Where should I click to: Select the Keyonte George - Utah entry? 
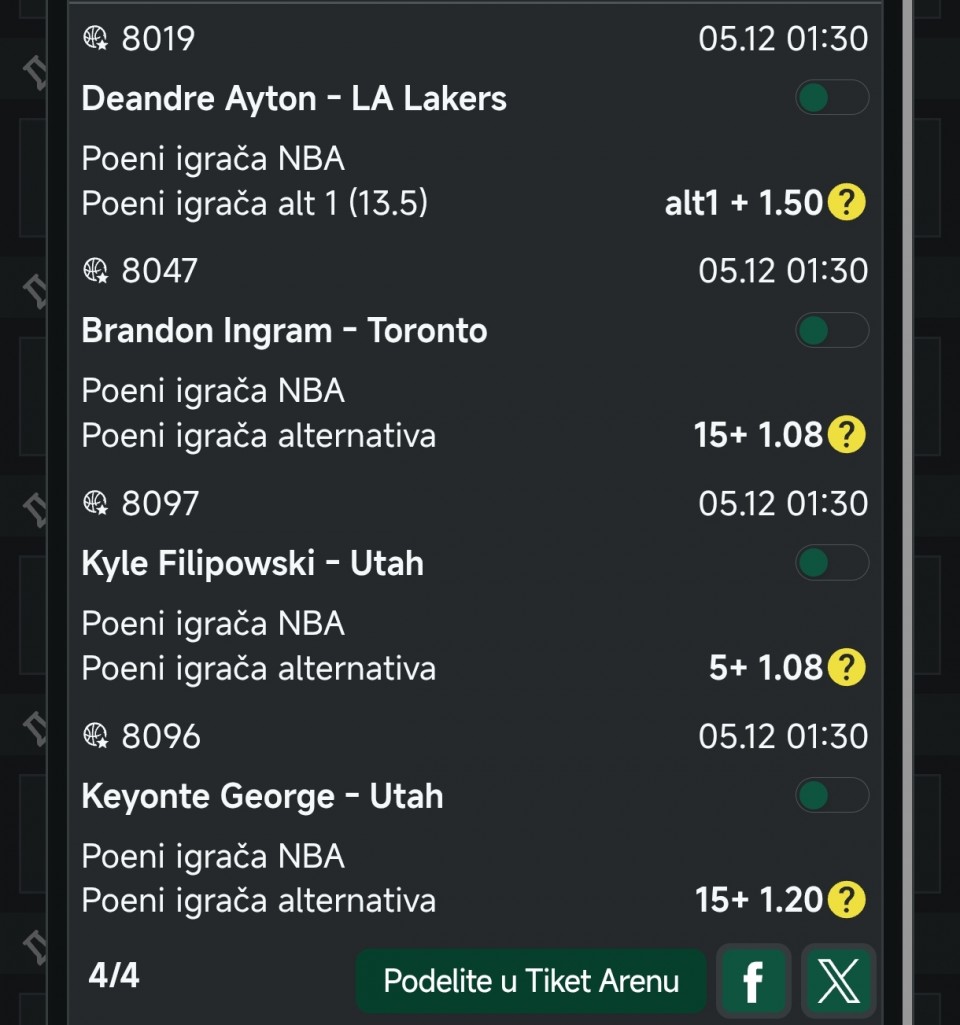click(262, 797)
